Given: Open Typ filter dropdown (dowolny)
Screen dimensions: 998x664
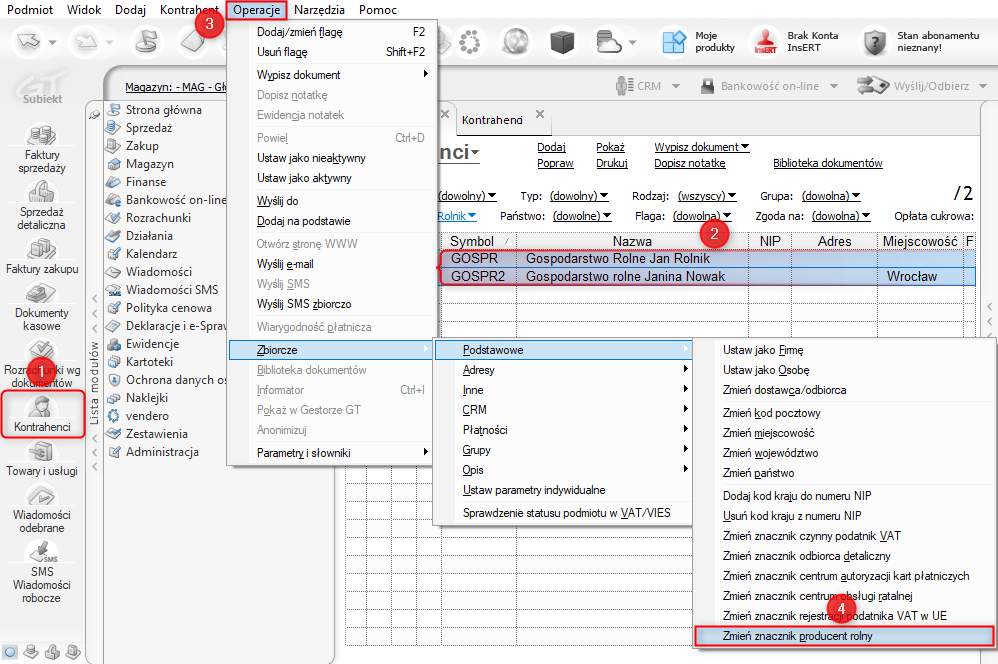Looking at the screenshot, I should tap(579, 196).
